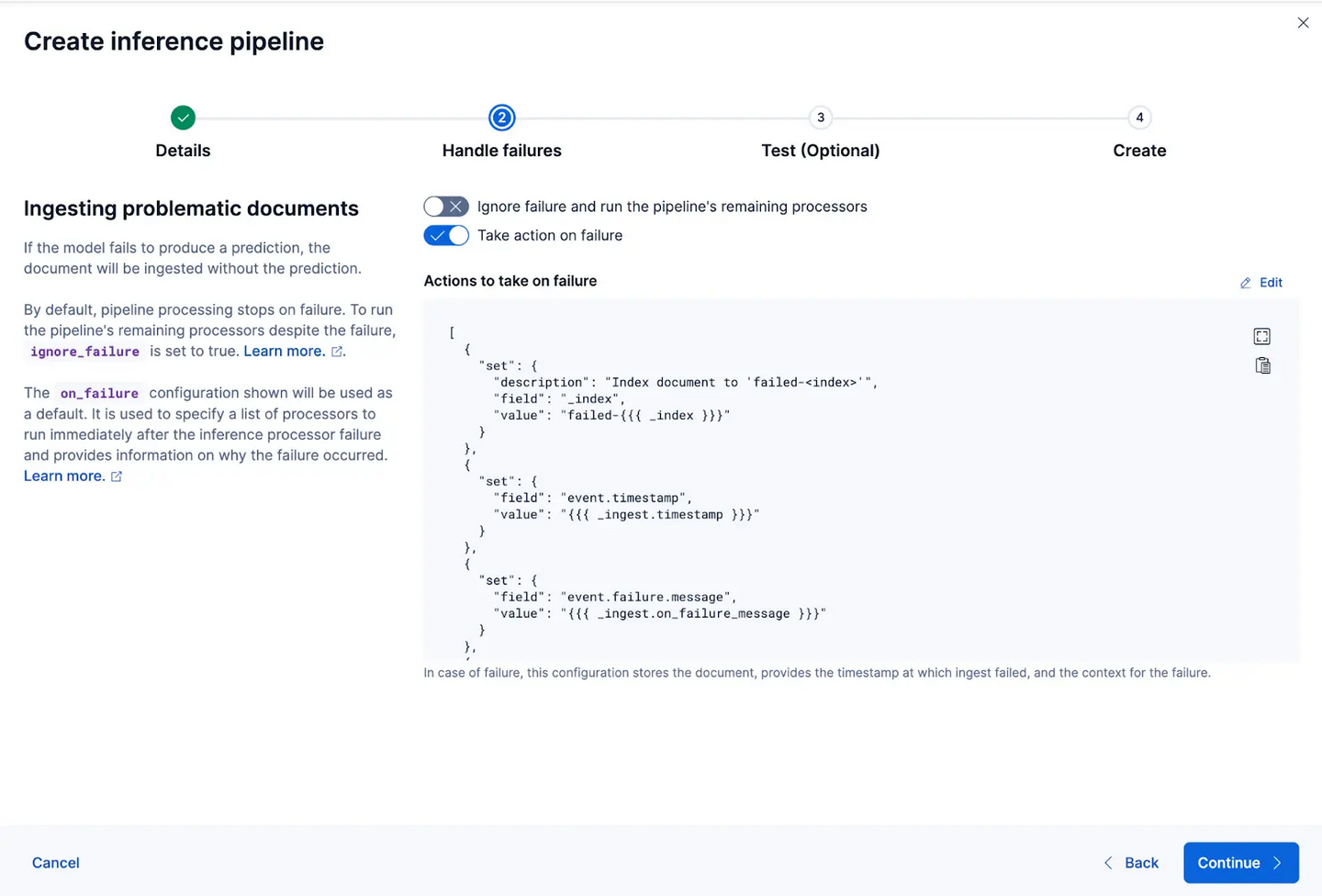Click the green Details checkmark step icon
Viewport: 1322px width, 896px height.
point(183,118)
